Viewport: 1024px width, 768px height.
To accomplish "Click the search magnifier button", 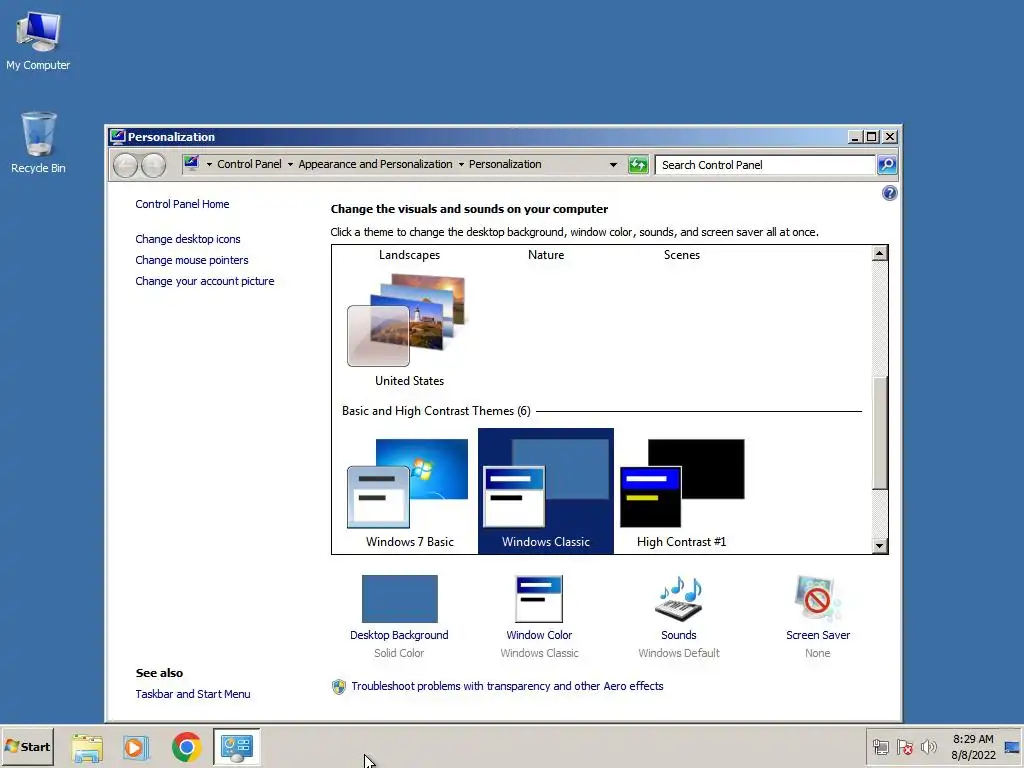I will (887, 165).
